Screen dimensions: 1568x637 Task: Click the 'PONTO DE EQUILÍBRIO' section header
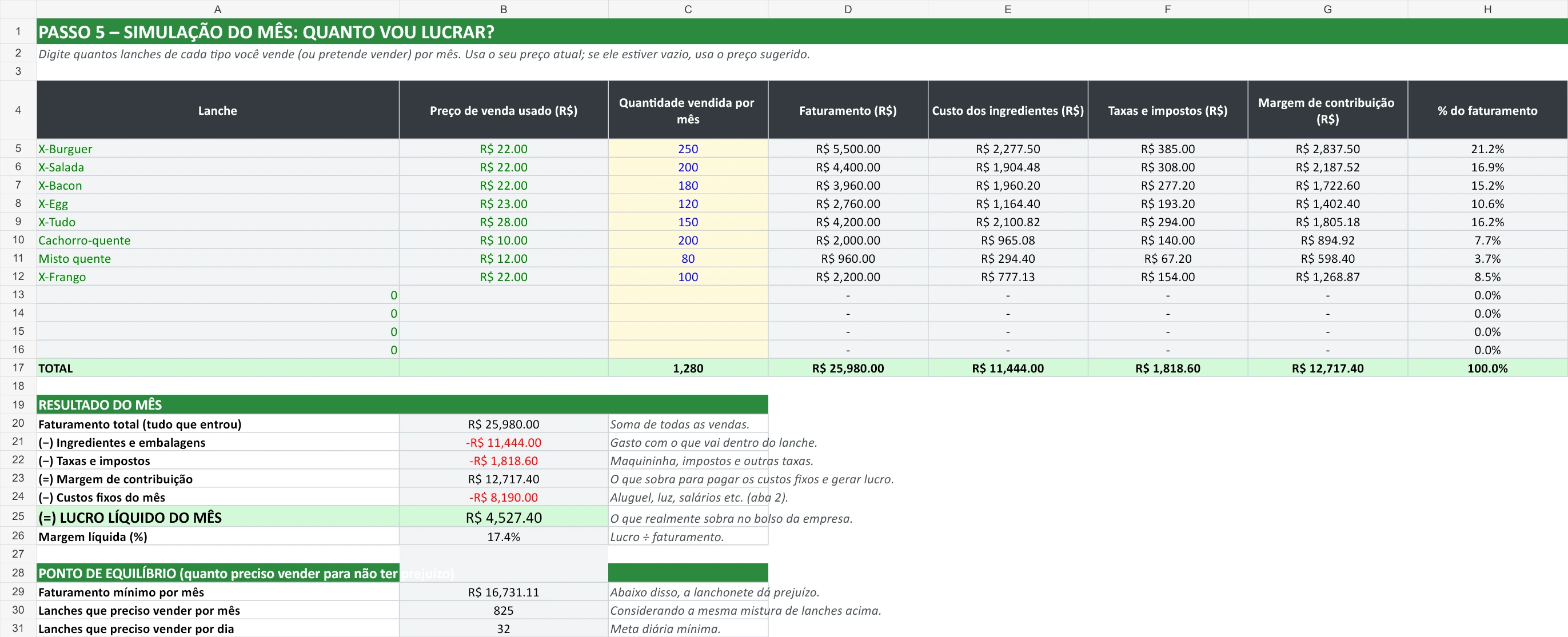tap(217, 572)
